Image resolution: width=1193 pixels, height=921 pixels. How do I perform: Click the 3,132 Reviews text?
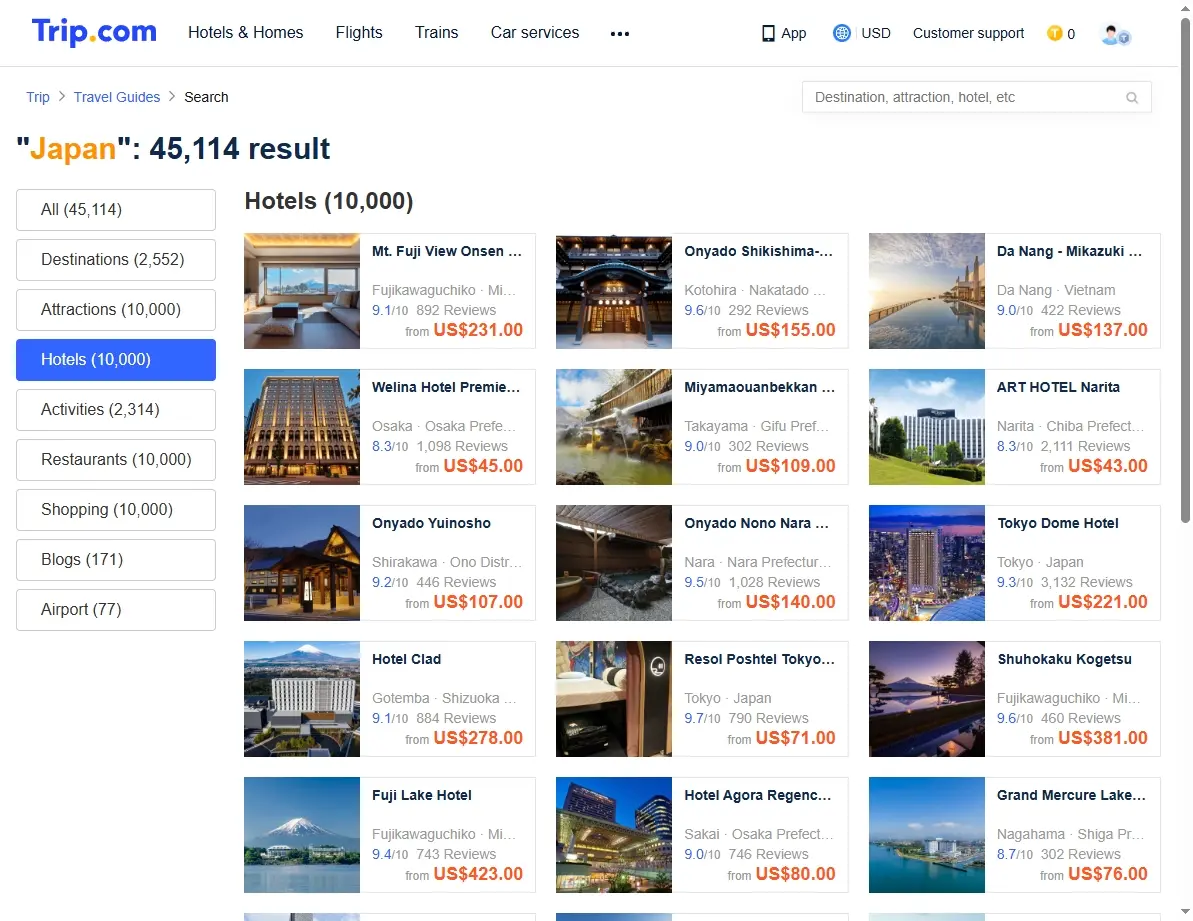coord(1086,583)
